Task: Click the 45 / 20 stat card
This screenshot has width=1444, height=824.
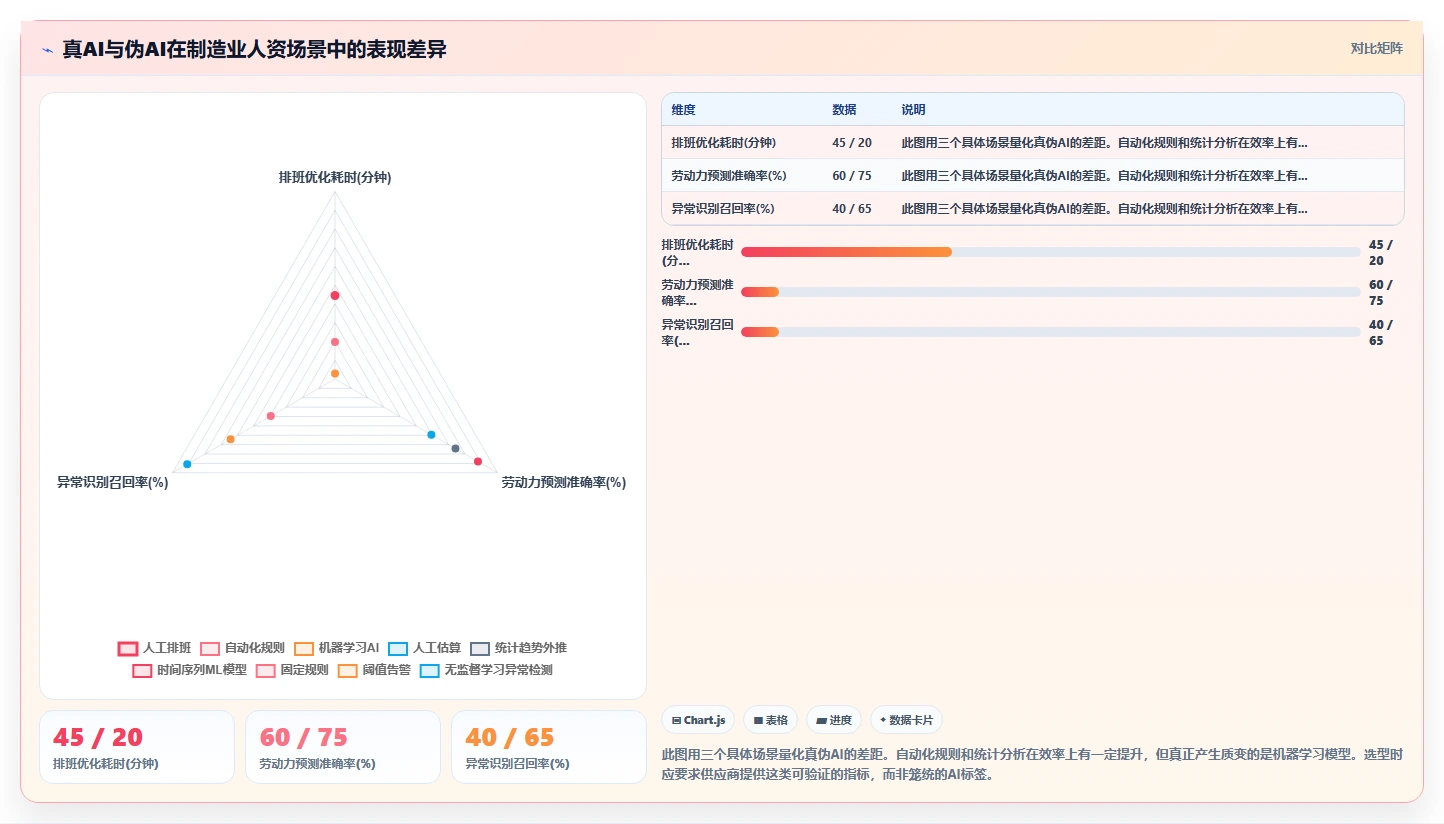Action: [137, 747]
